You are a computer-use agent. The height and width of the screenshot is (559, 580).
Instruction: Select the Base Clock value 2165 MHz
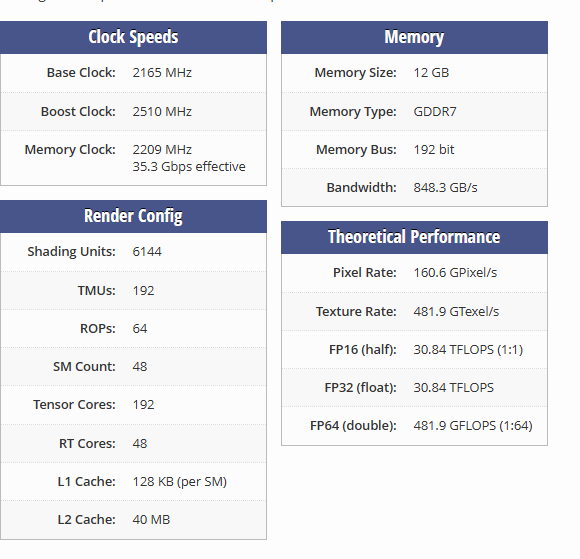click(162, 73)
